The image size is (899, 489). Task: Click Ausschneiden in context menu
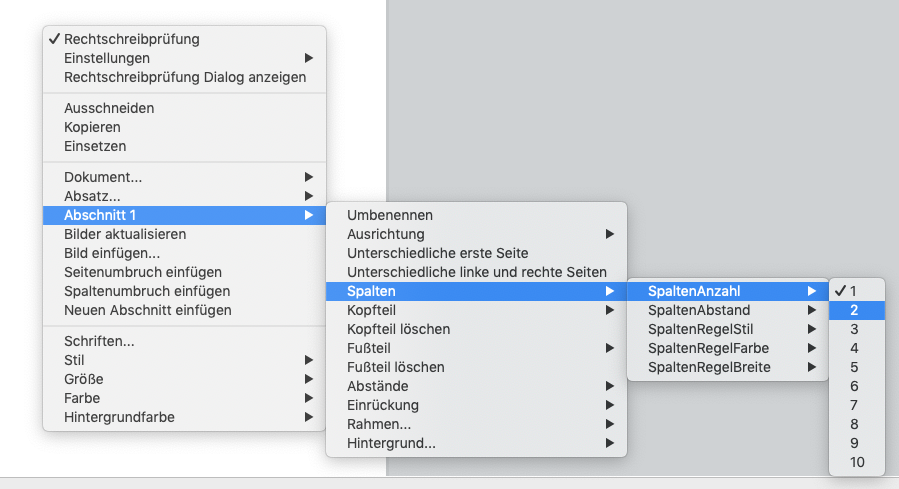point(109,108)
